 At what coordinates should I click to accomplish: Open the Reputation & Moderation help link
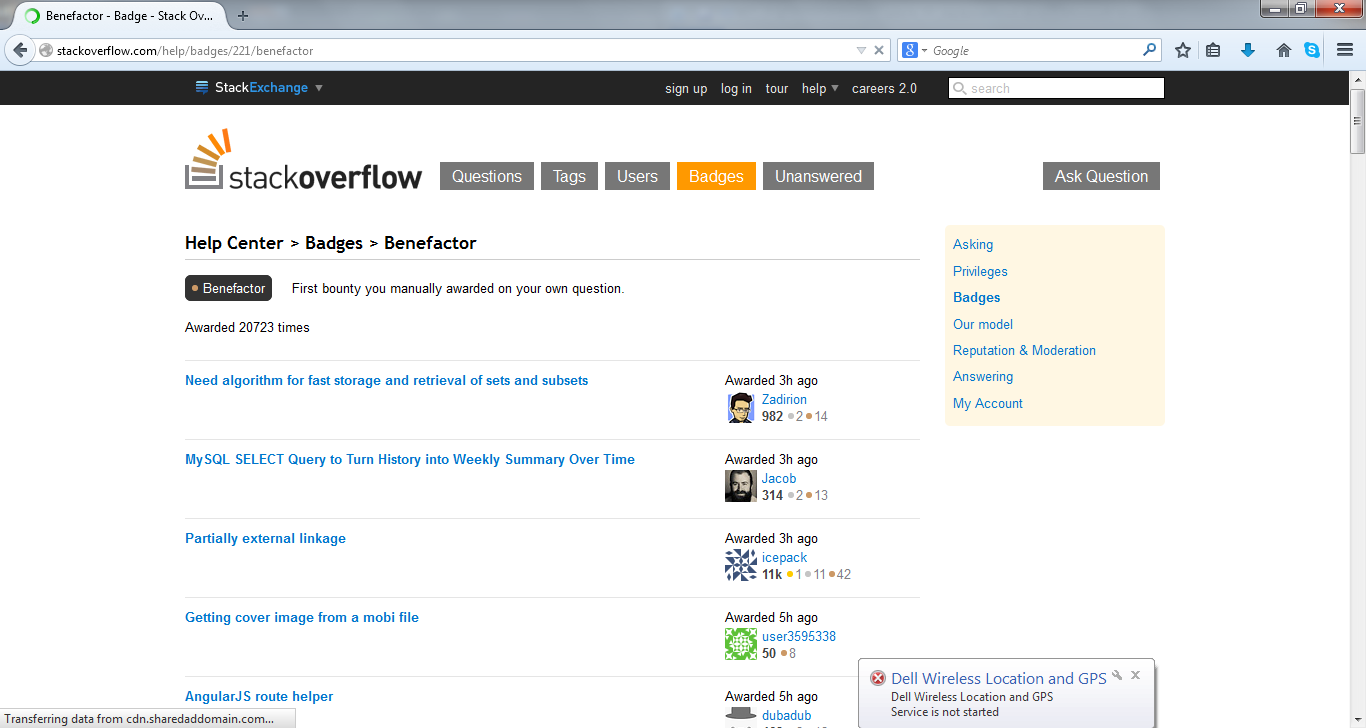pyautogui.click(x=1024, y=350)
